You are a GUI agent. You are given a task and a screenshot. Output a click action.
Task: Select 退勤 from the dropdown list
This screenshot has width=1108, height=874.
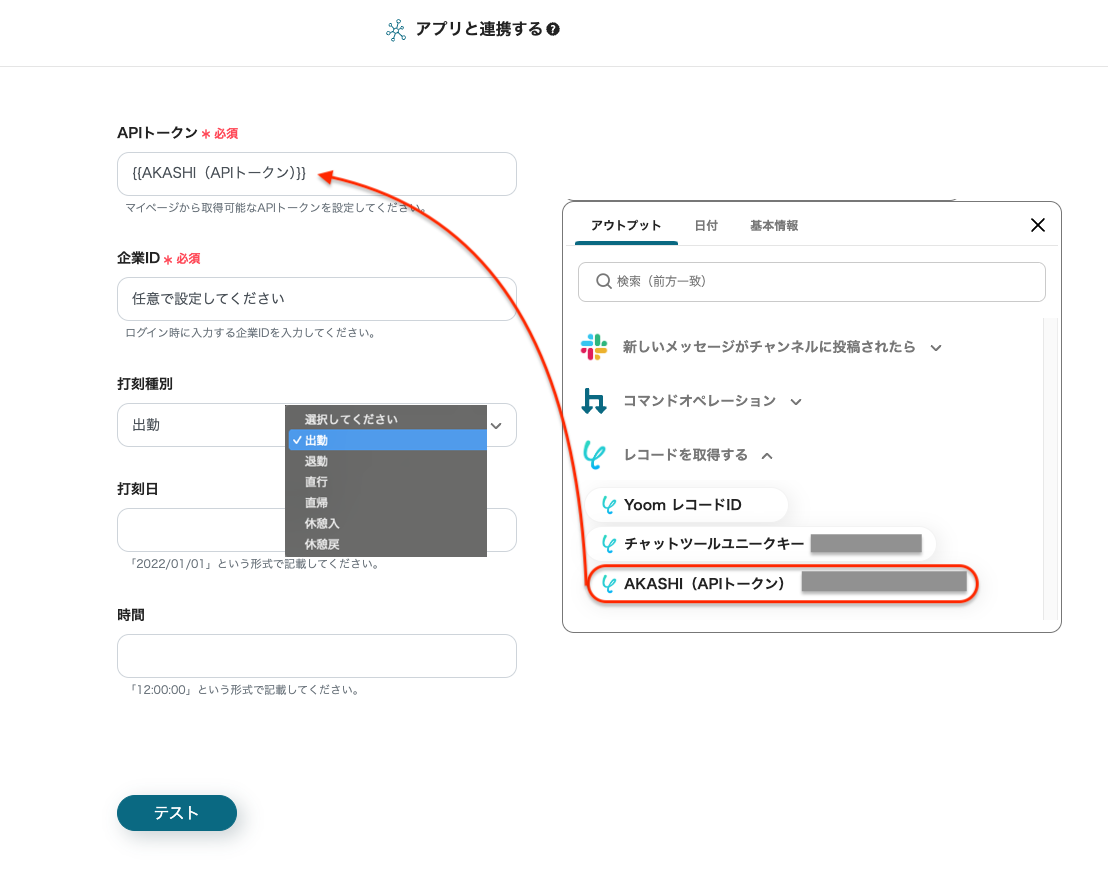pos(316,461)
